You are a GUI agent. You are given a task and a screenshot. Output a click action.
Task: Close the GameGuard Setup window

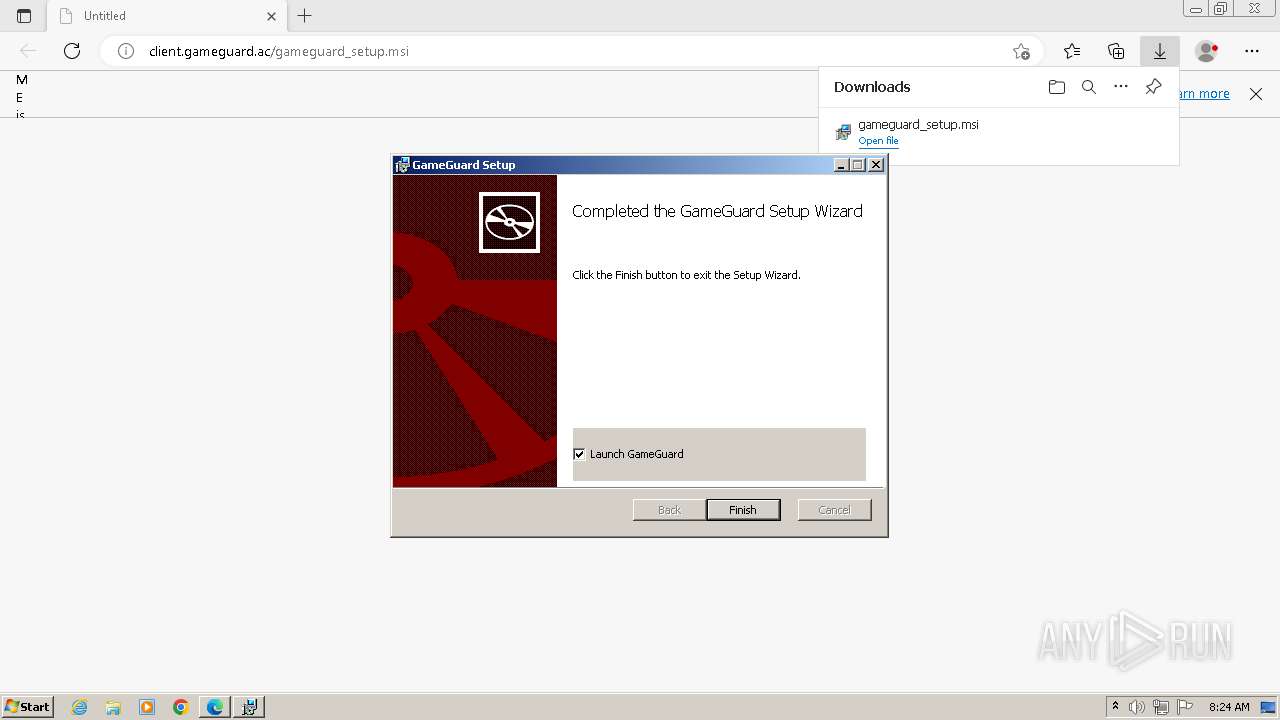[x=876, y=165]
